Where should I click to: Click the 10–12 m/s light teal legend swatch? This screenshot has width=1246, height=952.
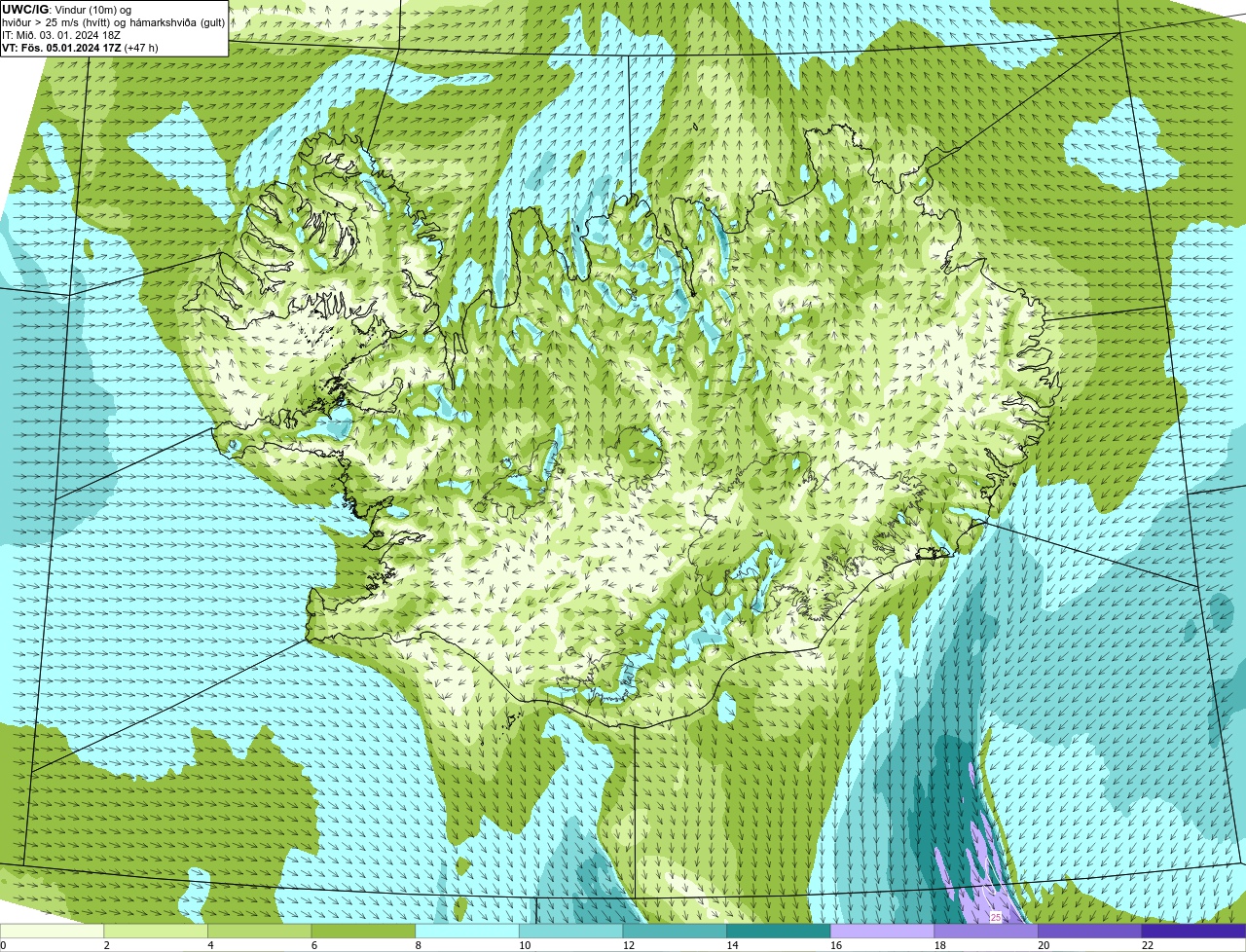[570, 931]
